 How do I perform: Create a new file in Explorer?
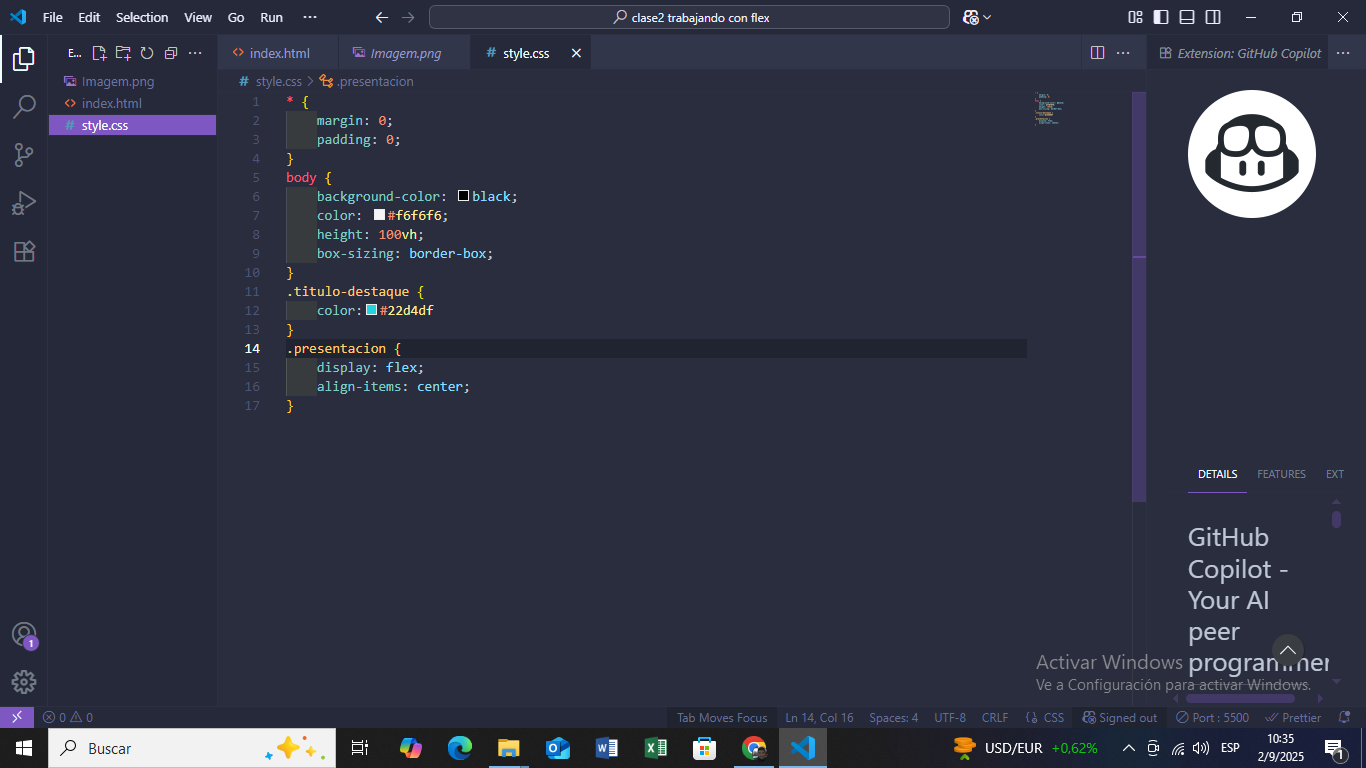tap(99, 53)
